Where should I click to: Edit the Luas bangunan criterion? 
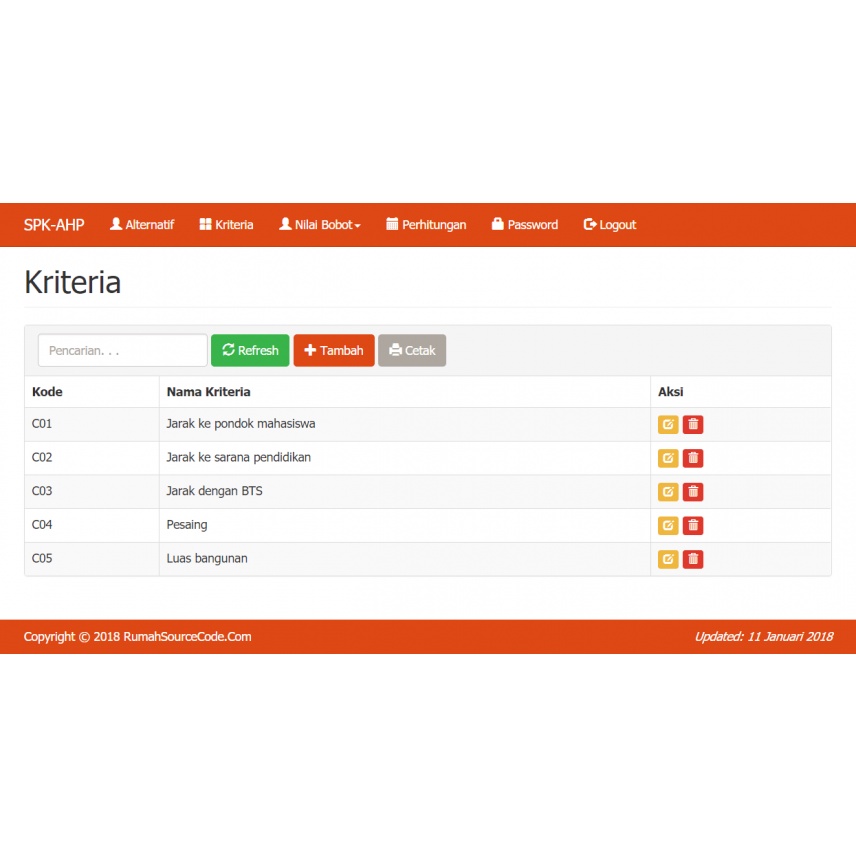668,559
